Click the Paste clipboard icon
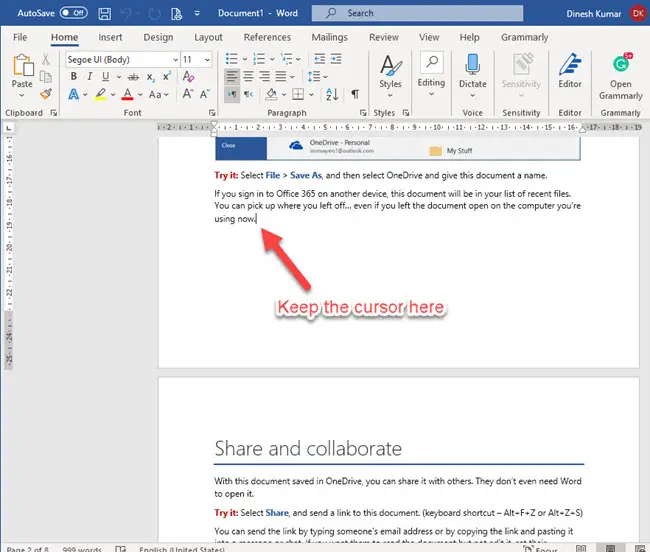The image size is (650, 552). [23, 65]
